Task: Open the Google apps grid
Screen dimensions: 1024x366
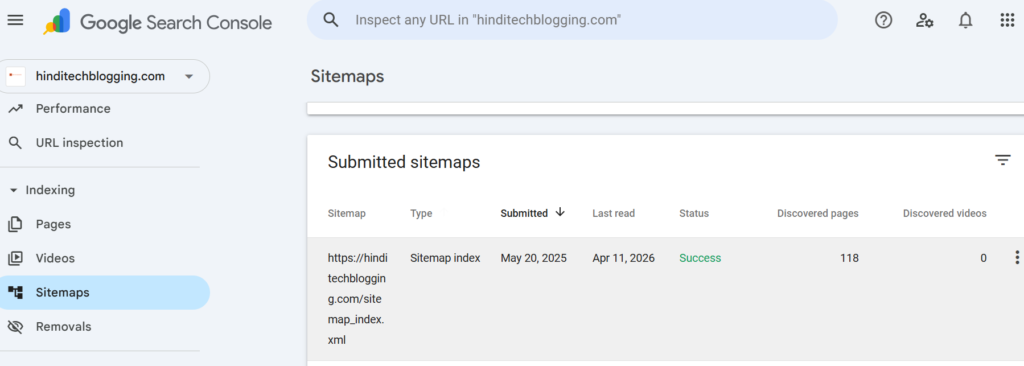Action: point(1007,20)
